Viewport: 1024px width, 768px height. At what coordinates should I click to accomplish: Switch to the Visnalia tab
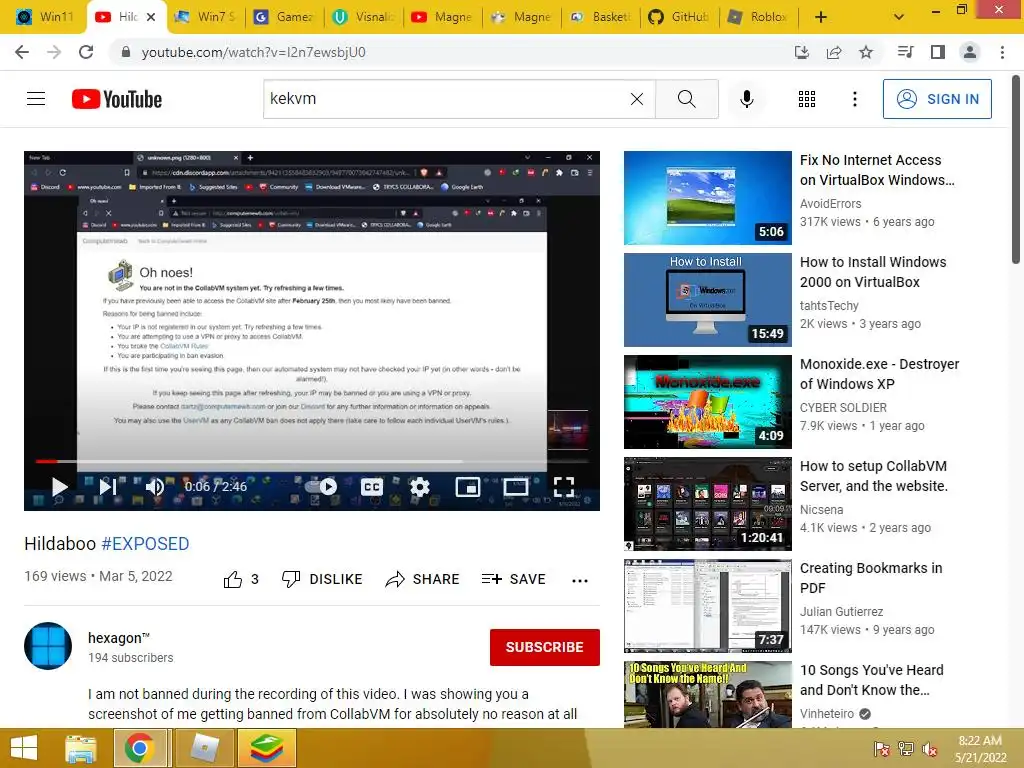click(363, 16)
